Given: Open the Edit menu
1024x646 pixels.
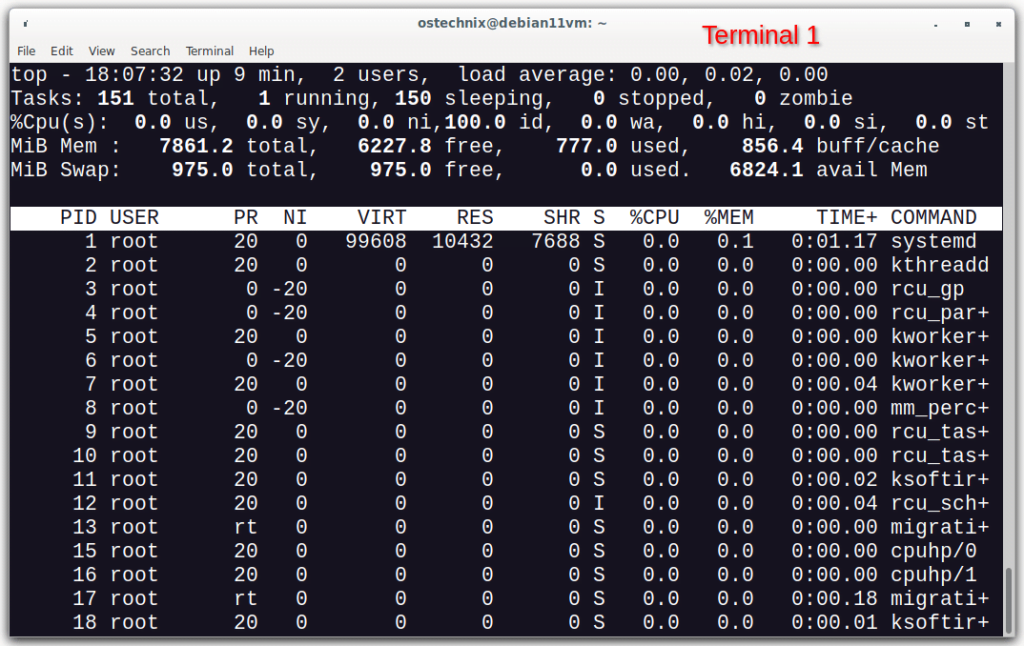Looking at the screenshot, I should coord(61,51).
